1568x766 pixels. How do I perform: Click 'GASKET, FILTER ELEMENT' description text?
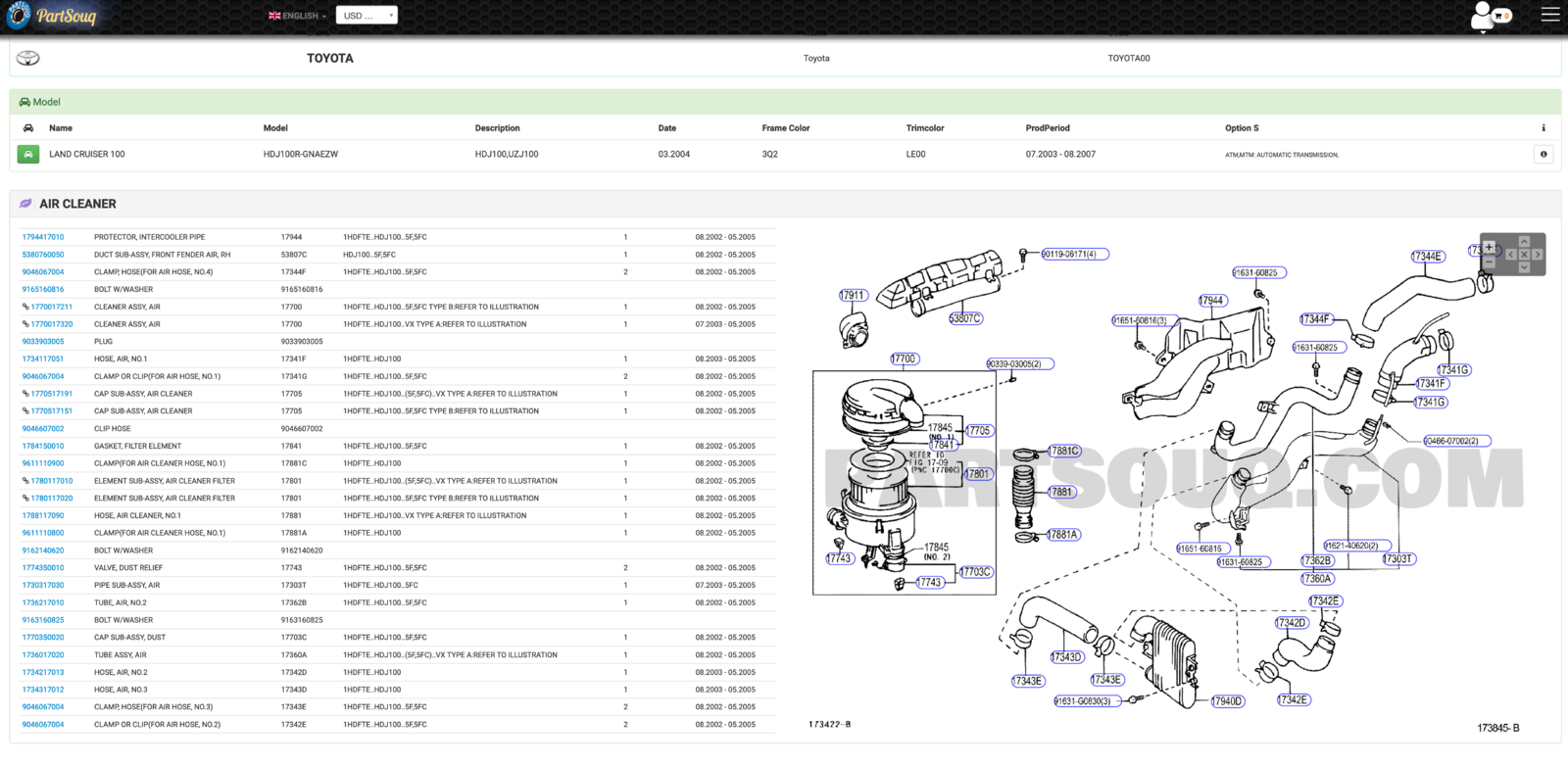[x=138, y=446]
